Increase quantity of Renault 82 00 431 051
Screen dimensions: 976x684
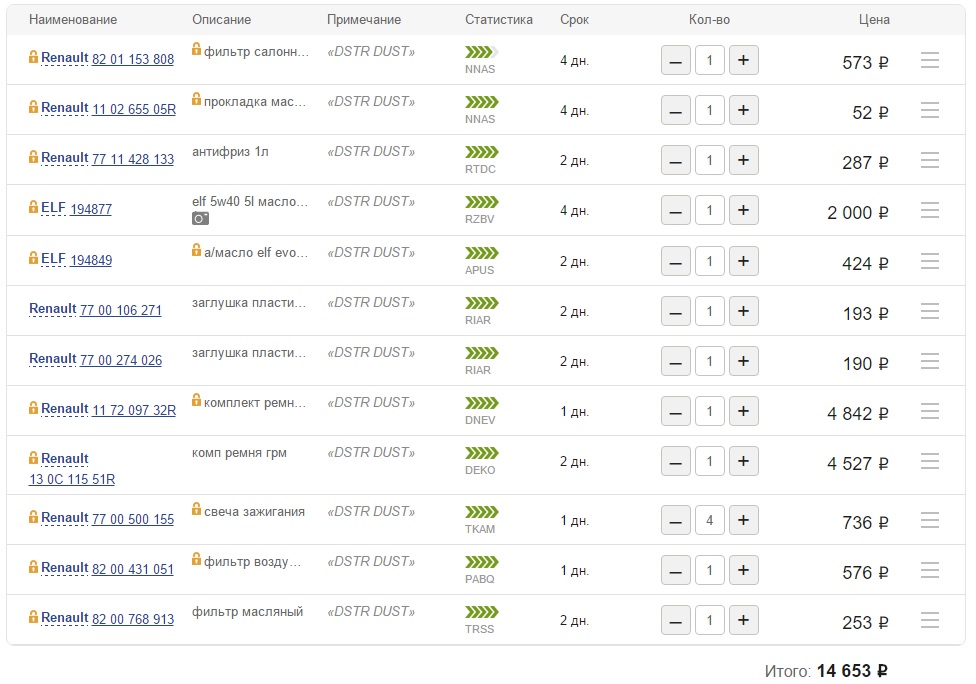(743, 570)
